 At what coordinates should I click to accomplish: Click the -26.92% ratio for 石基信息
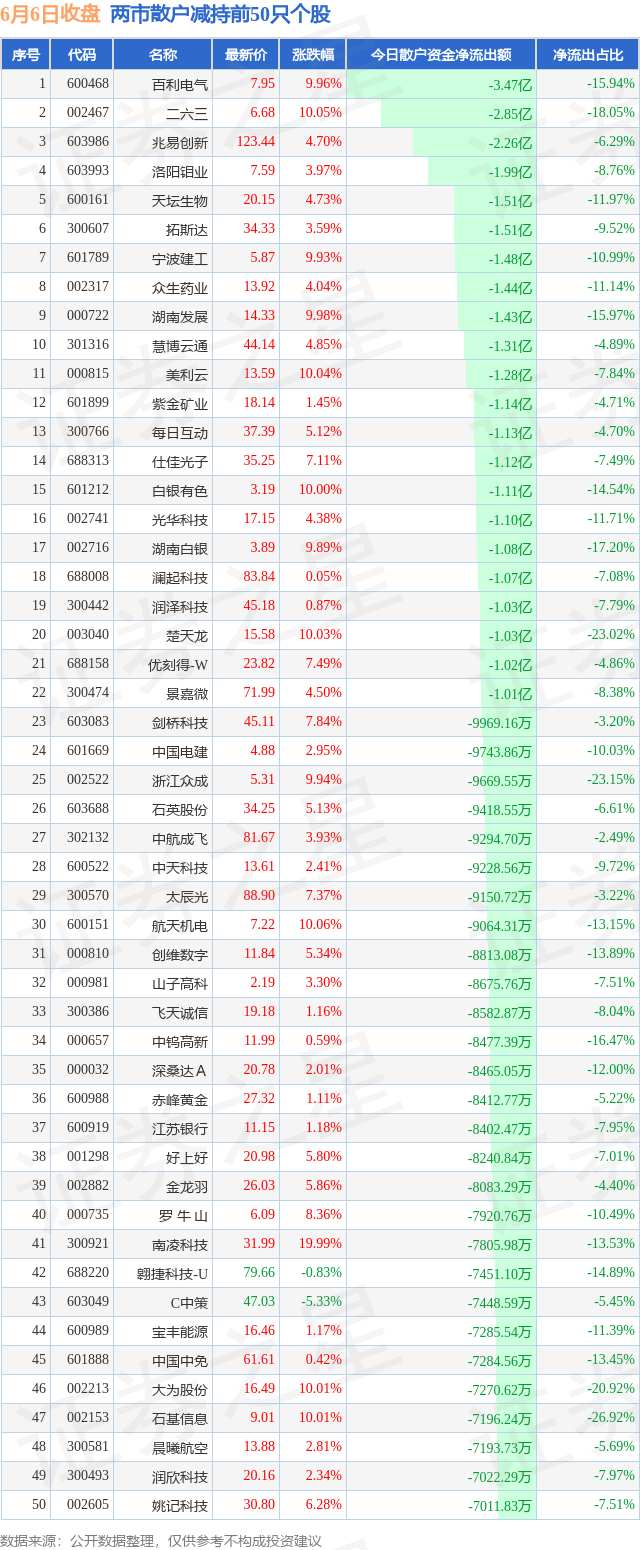[610, 1418]
